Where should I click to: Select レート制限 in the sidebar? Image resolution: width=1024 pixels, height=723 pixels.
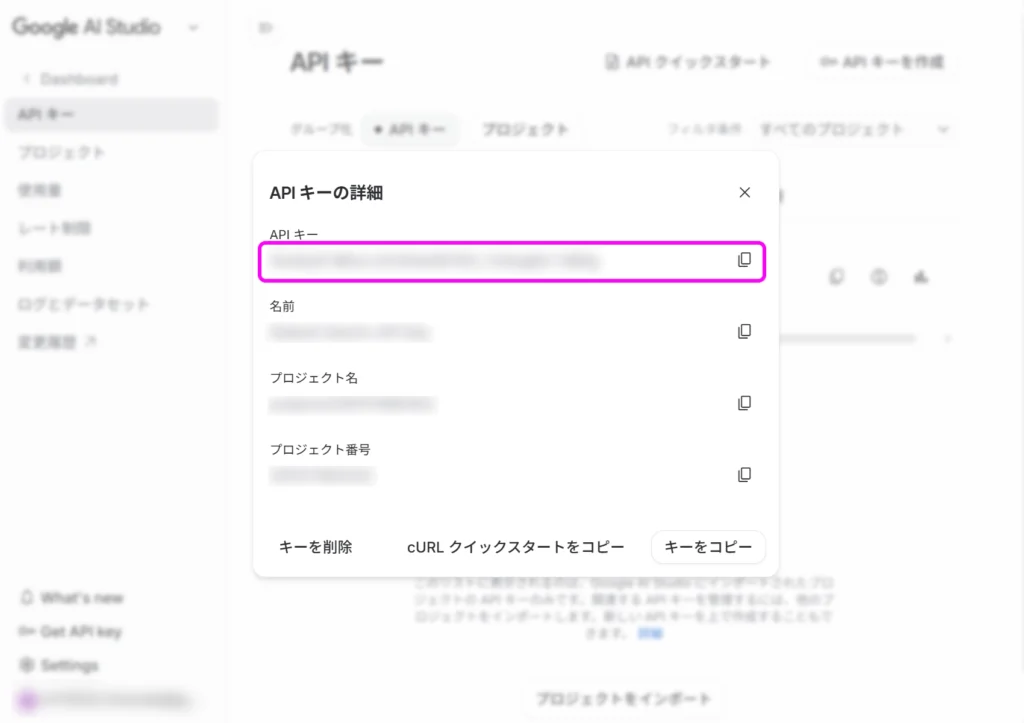(54, 228)
